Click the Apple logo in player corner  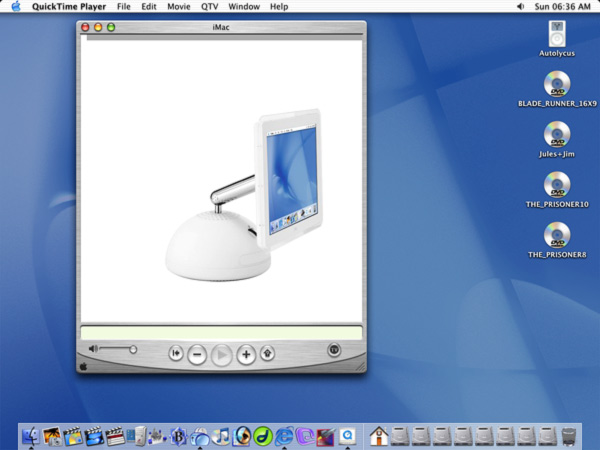point(83,367)
